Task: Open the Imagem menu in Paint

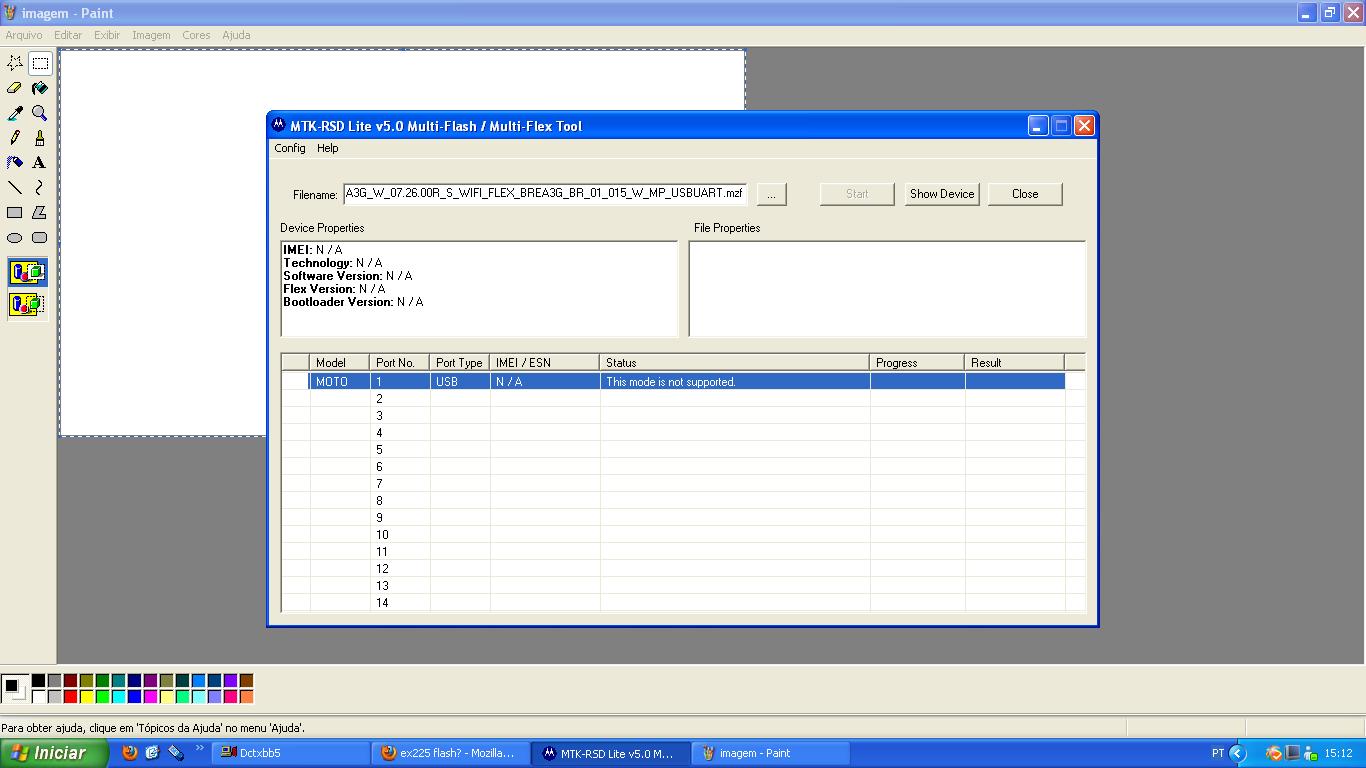Action: pos(151,35)
